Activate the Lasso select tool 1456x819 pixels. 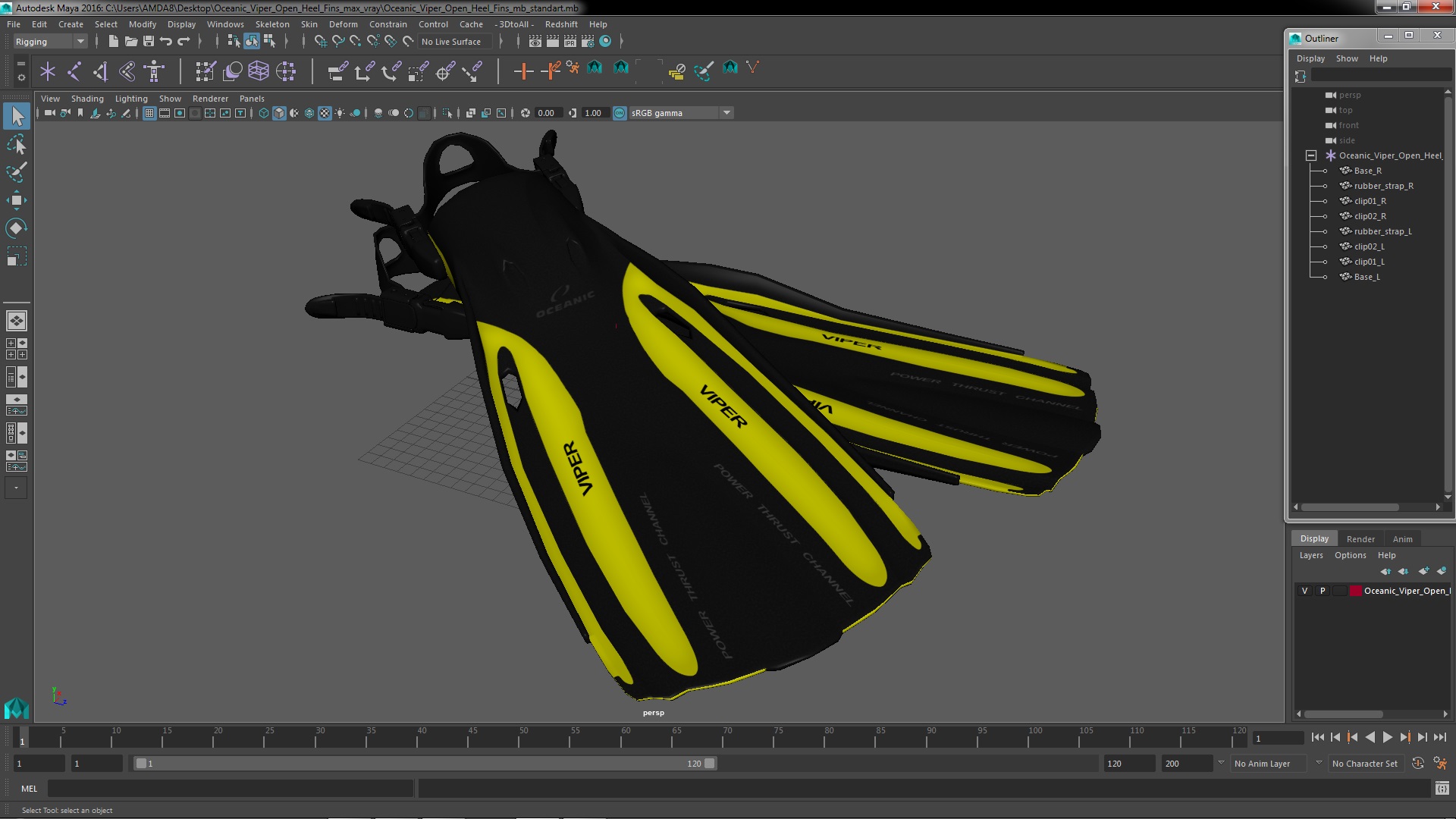tap(17, 144)
